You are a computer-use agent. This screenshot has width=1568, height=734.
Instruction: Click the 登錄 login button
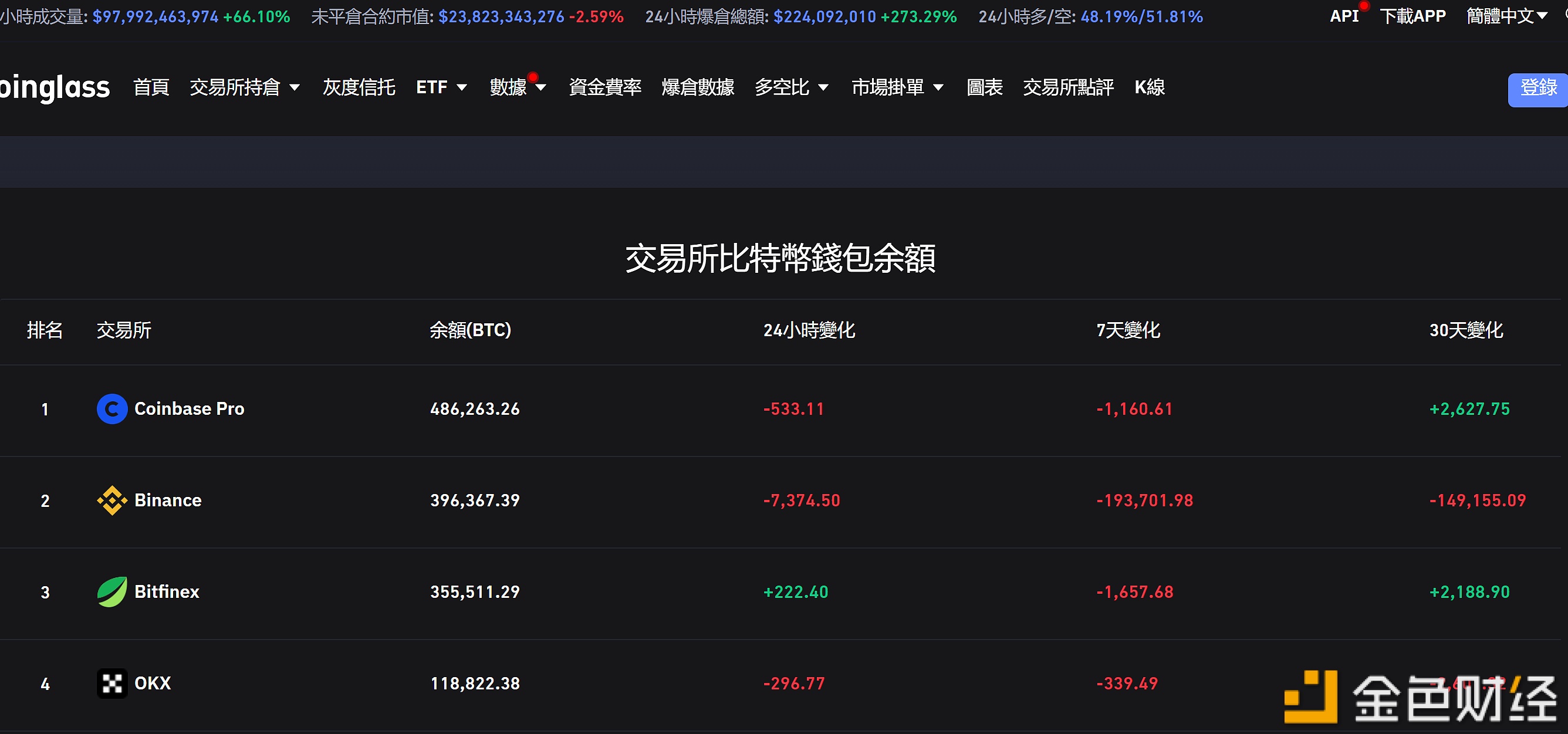tap(1537, 90)
